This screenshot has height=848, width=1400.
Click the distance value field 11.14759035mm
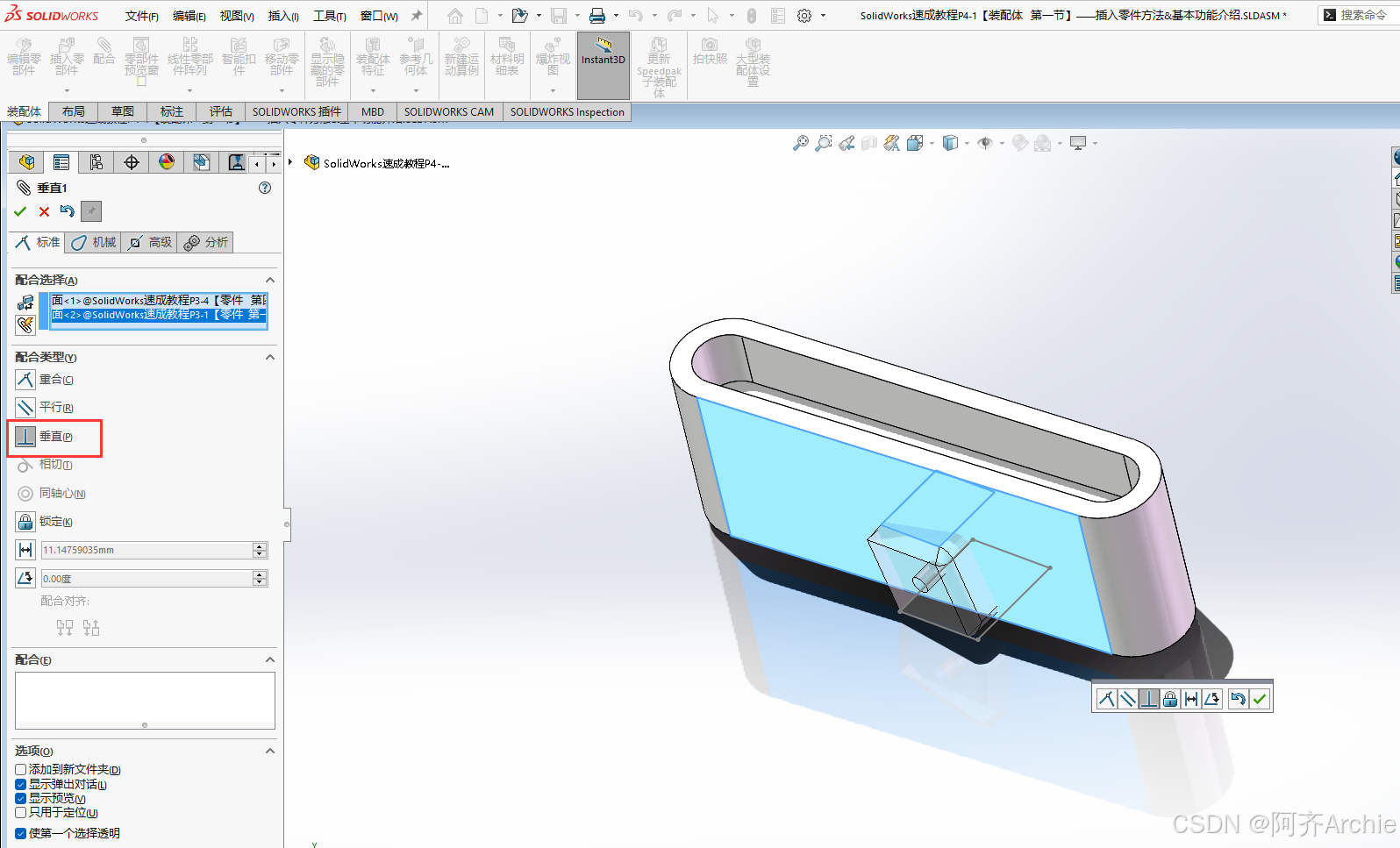click(x=146, y=550)
